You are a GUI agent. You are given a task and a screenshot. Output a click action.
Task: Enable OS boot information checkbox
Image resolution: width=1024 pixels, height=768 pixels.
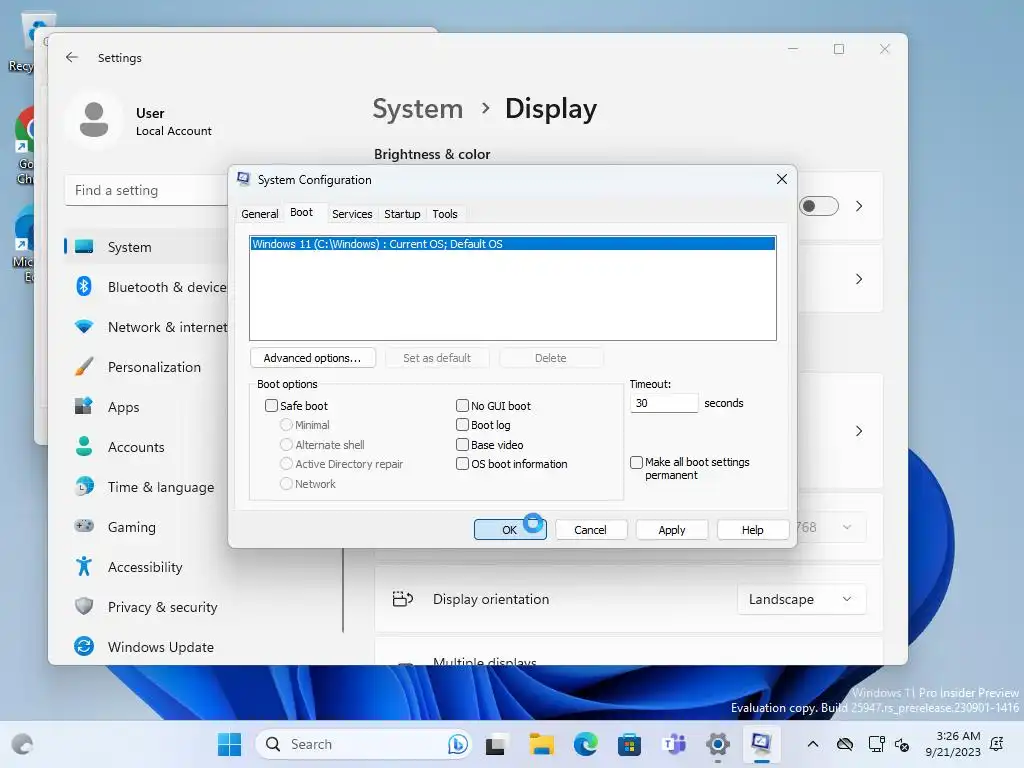point(462,464)
